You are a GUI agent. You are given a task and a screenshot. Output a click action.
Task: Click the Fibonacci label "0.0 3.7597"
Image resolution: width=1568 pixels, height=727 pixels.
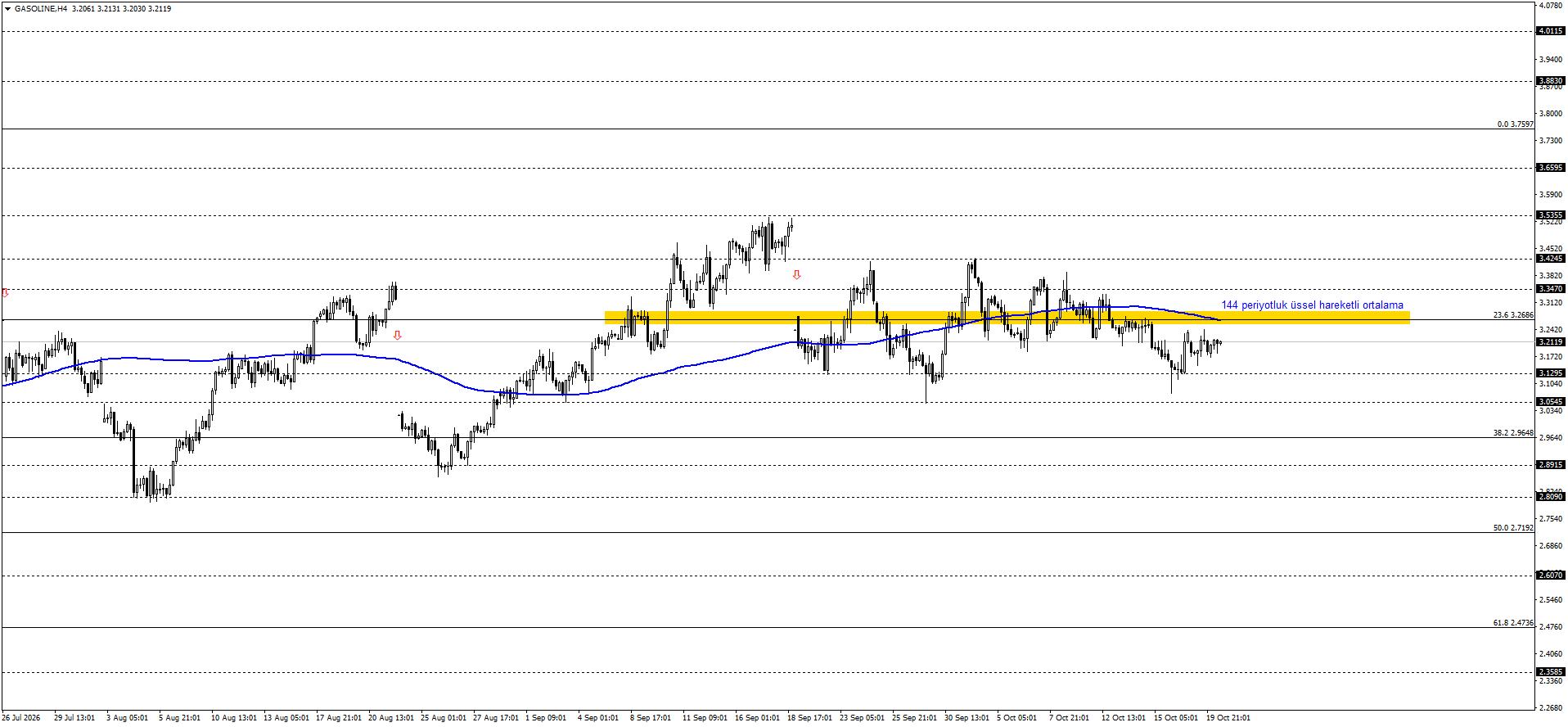1515,124
